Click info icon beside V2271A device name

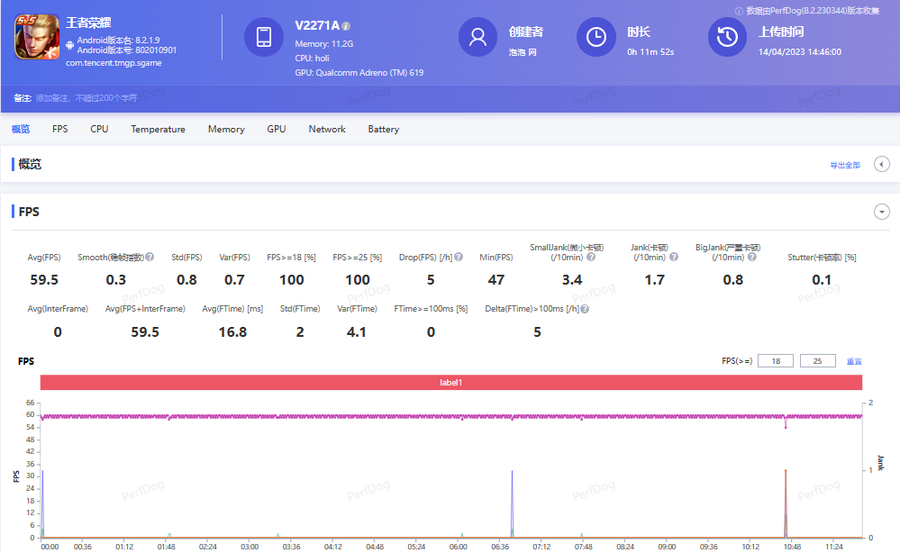[347, 26]
